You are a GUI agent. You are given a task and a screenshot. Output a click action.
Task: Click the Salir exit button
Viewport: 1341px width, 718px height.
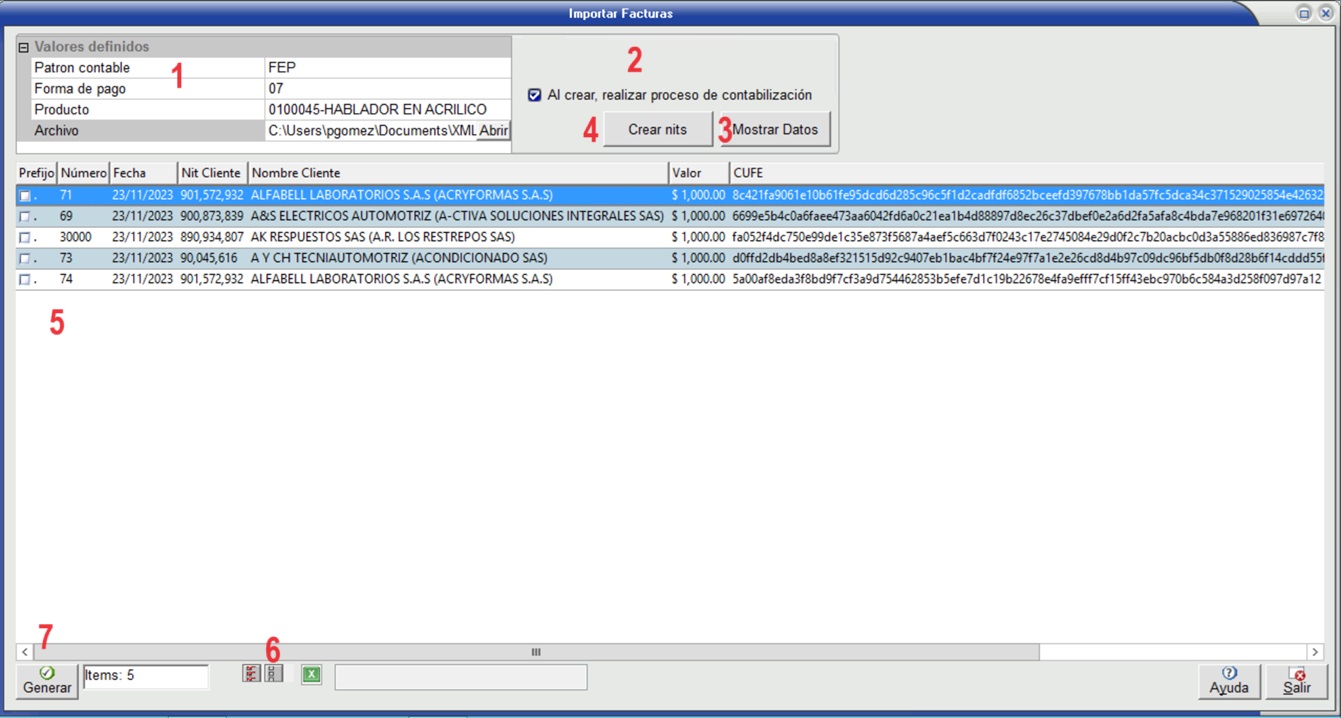(1296, 681)
